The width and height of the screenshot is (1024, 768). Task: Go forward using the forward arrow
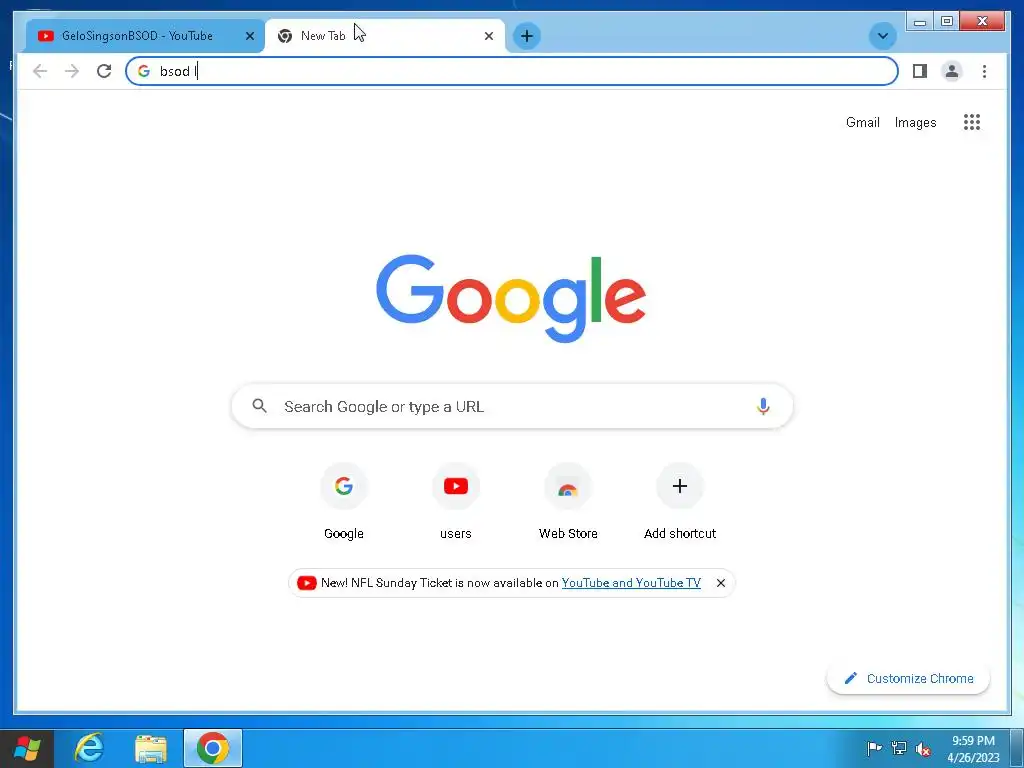(72, 71)
